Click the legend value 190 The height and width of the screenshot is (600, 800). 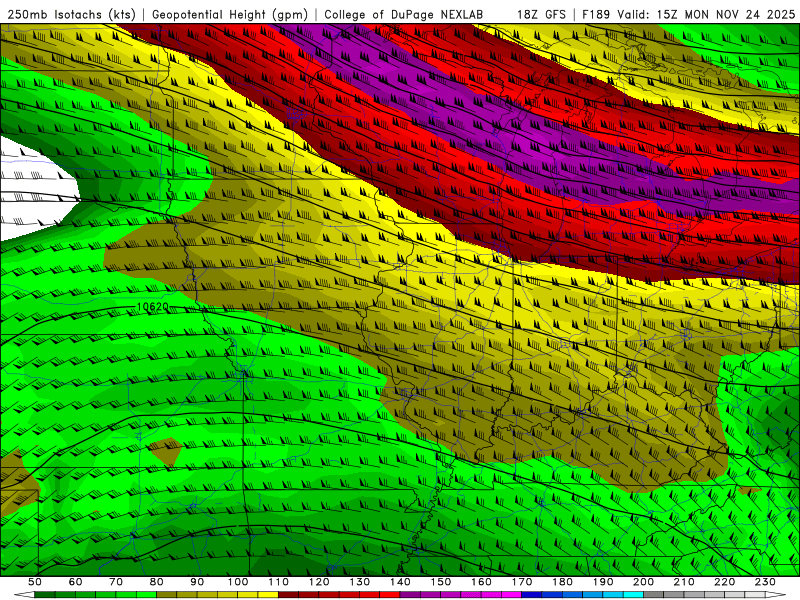coord(603,582)
